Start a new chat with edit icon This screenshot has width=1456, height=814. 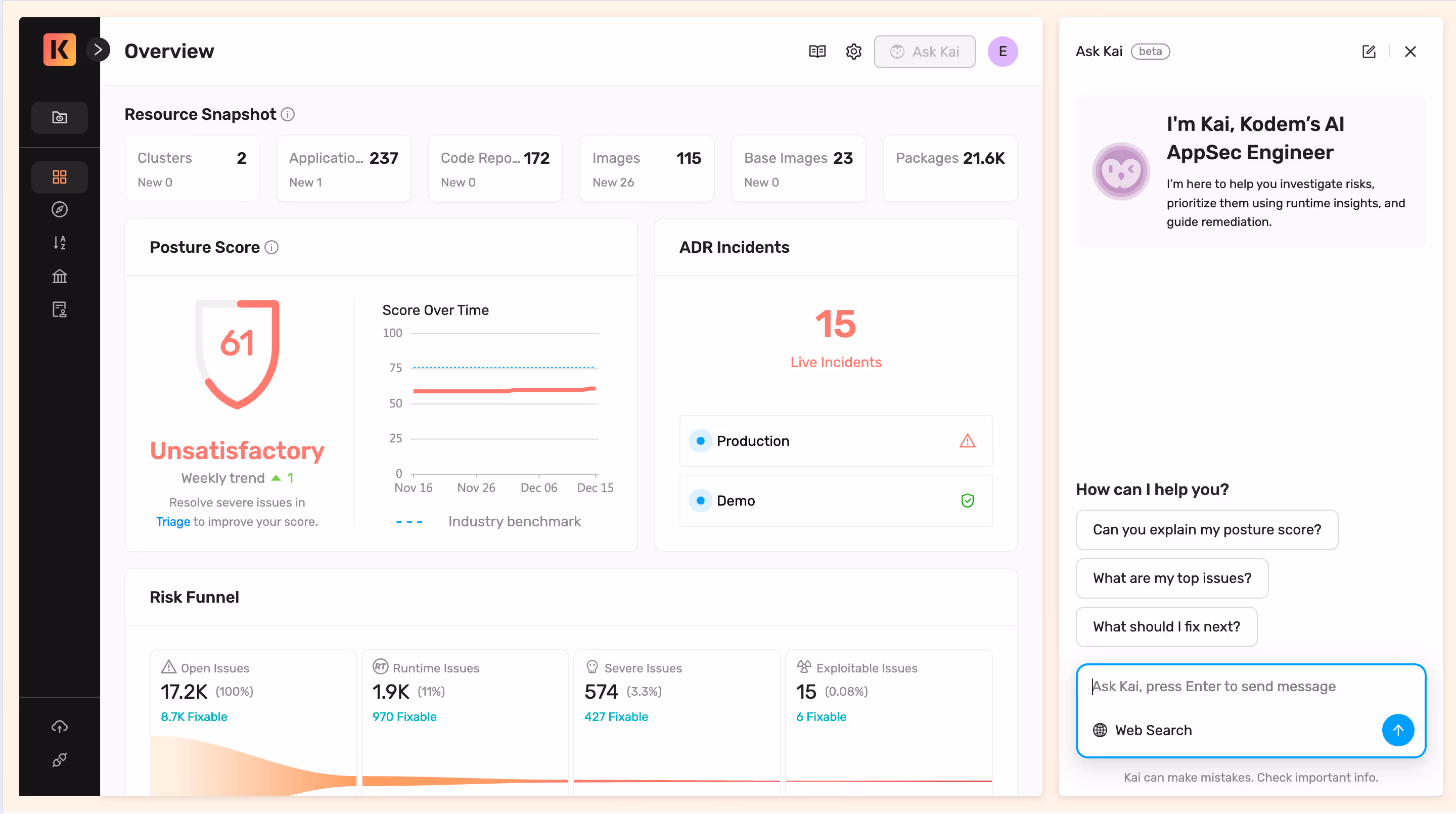(x=1369, y=52)
